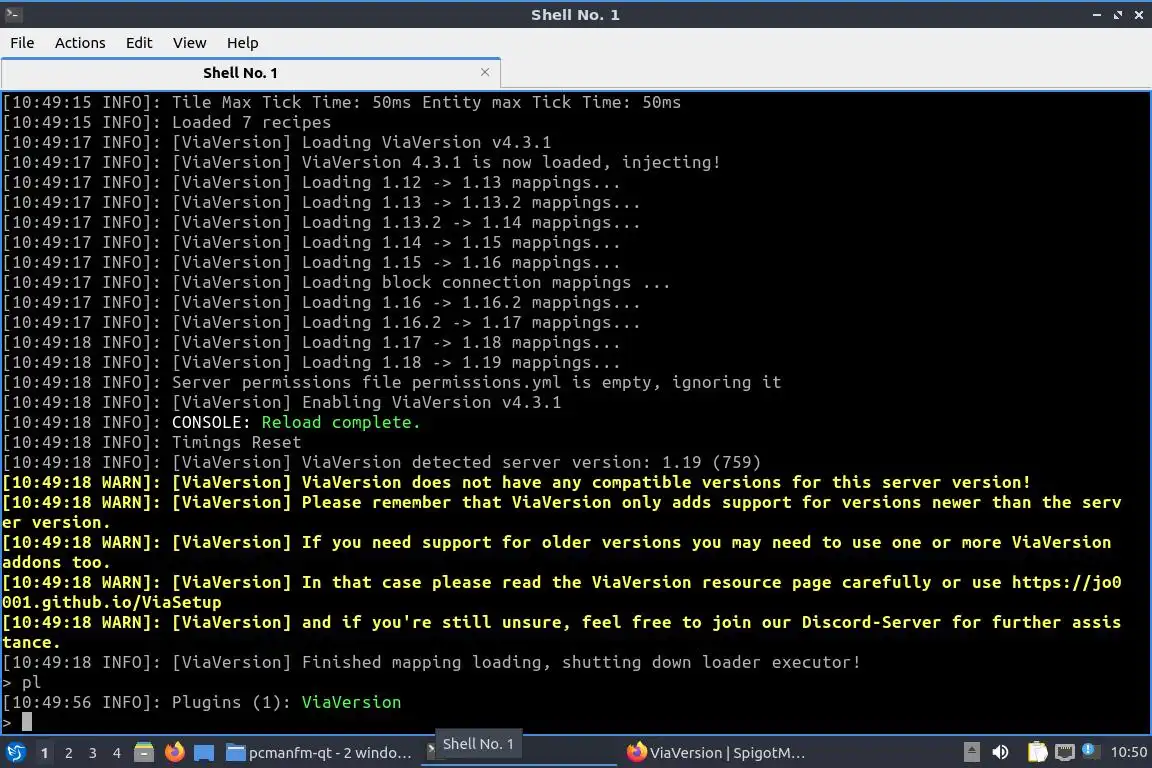The height and width of the screenshot is (768, 1152).
Task: Click 'Loading 1.18 -> 1.19 mappings' line
Action: pyautogui.click(x=311, y=362)
